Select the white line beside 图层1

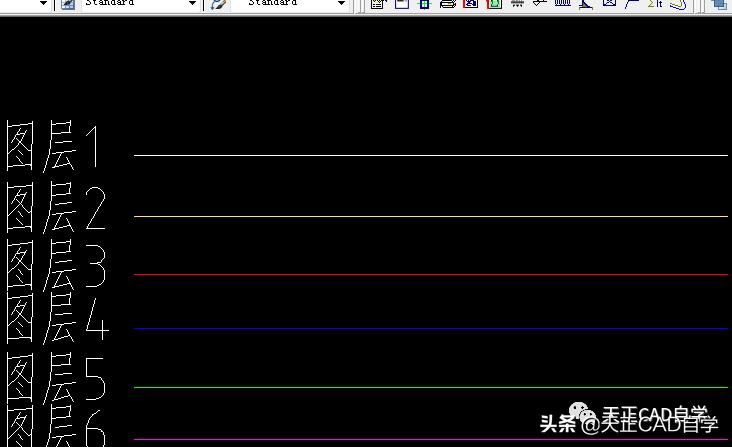(430, 155)
